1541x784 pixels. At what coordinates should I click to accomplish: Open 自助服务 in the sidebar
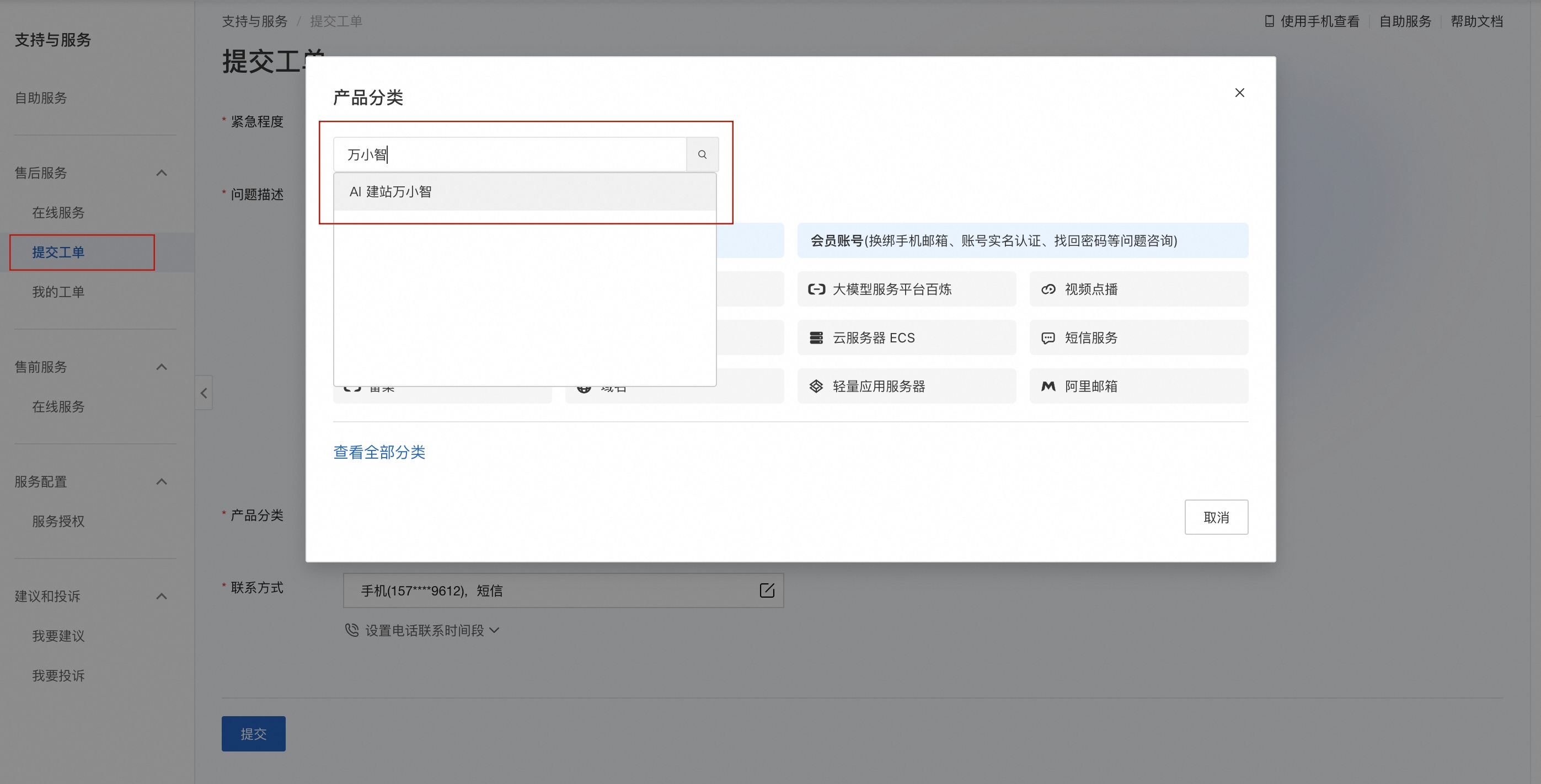[41, 98]
